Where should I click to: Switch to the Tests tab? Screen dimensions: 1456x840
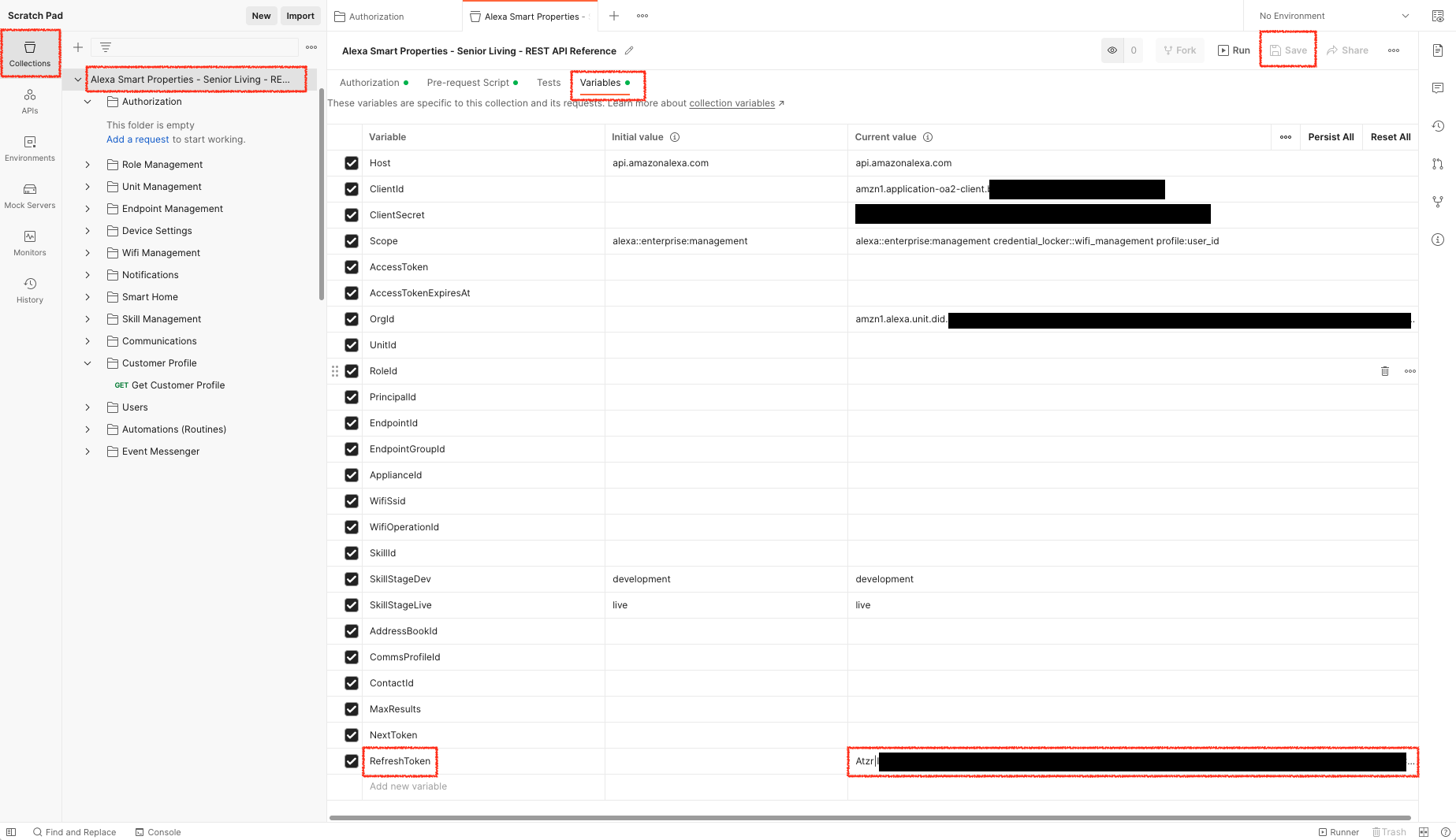(549, 83)
